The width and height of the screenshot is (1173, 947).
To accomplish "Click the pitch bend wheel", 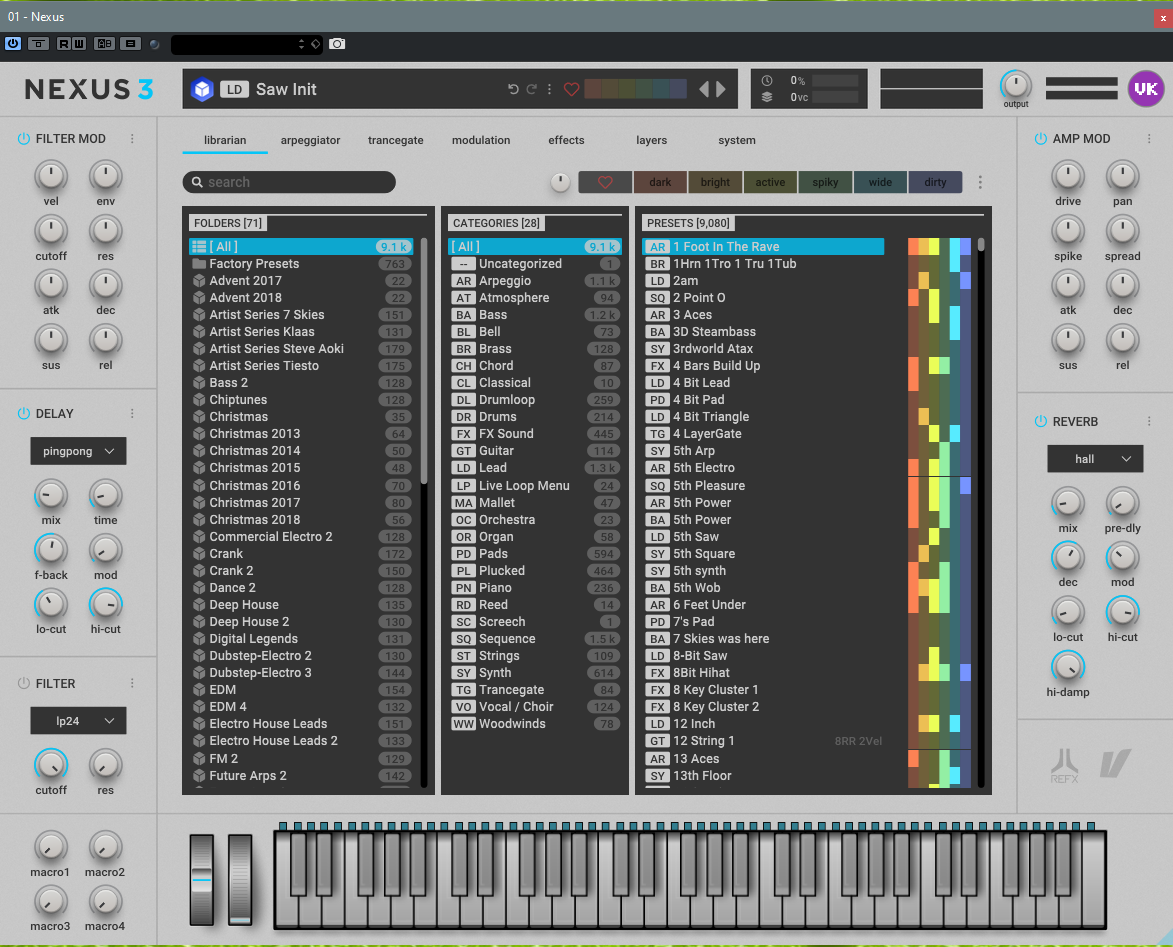I will (202, 879).
